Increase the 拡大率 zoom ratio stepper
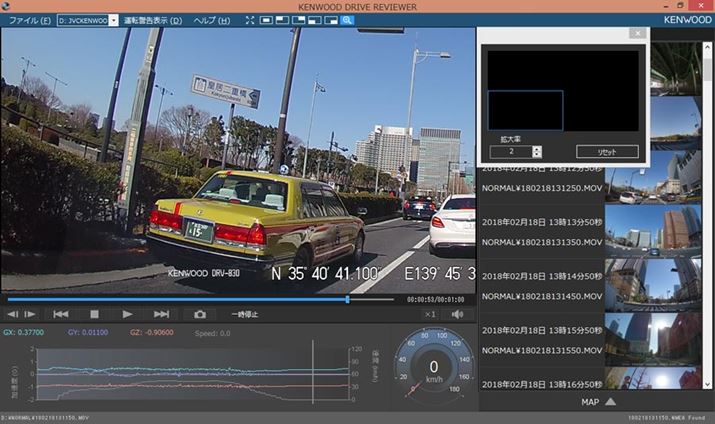 [537, 148]
